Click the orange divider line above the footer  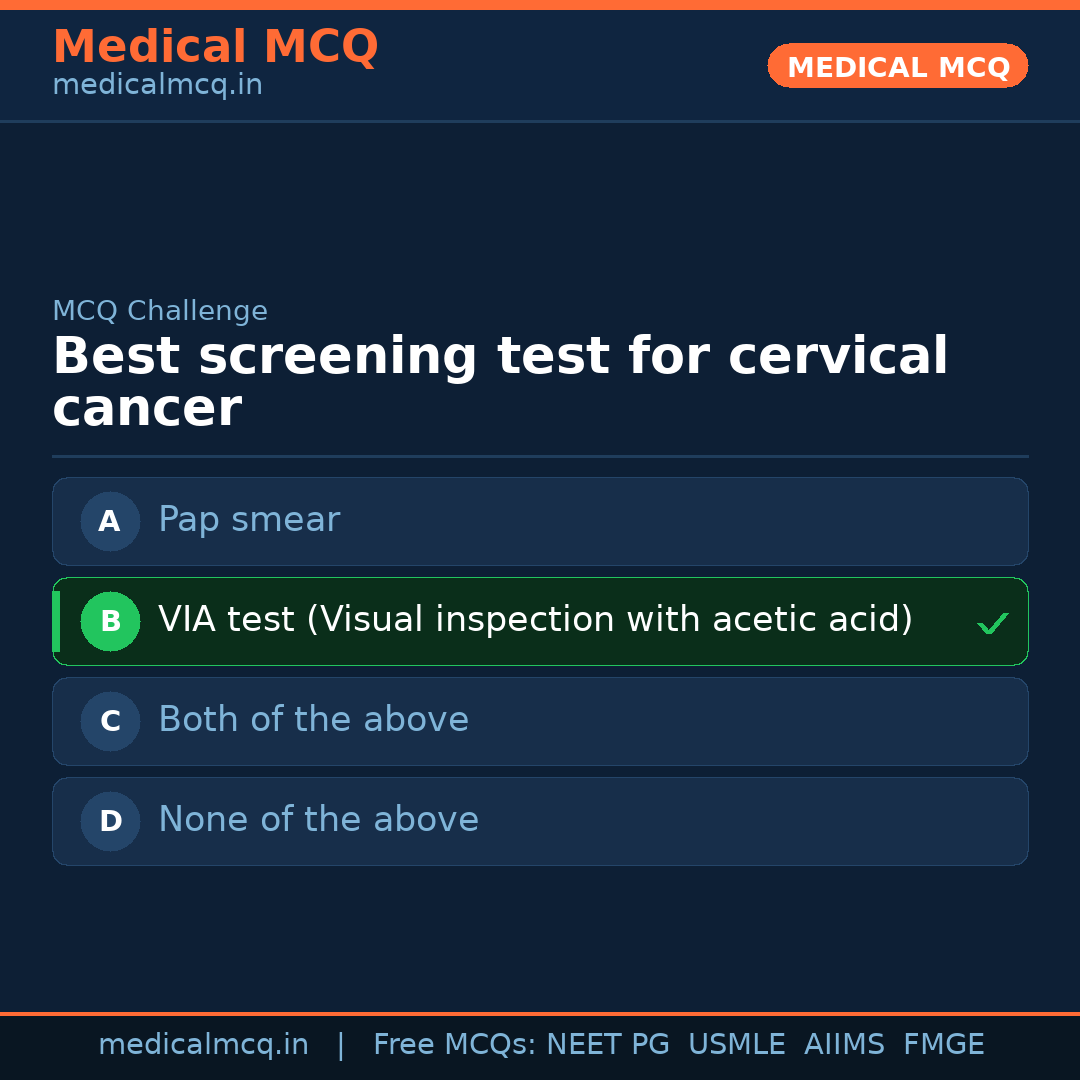(x=540, y=1012)
